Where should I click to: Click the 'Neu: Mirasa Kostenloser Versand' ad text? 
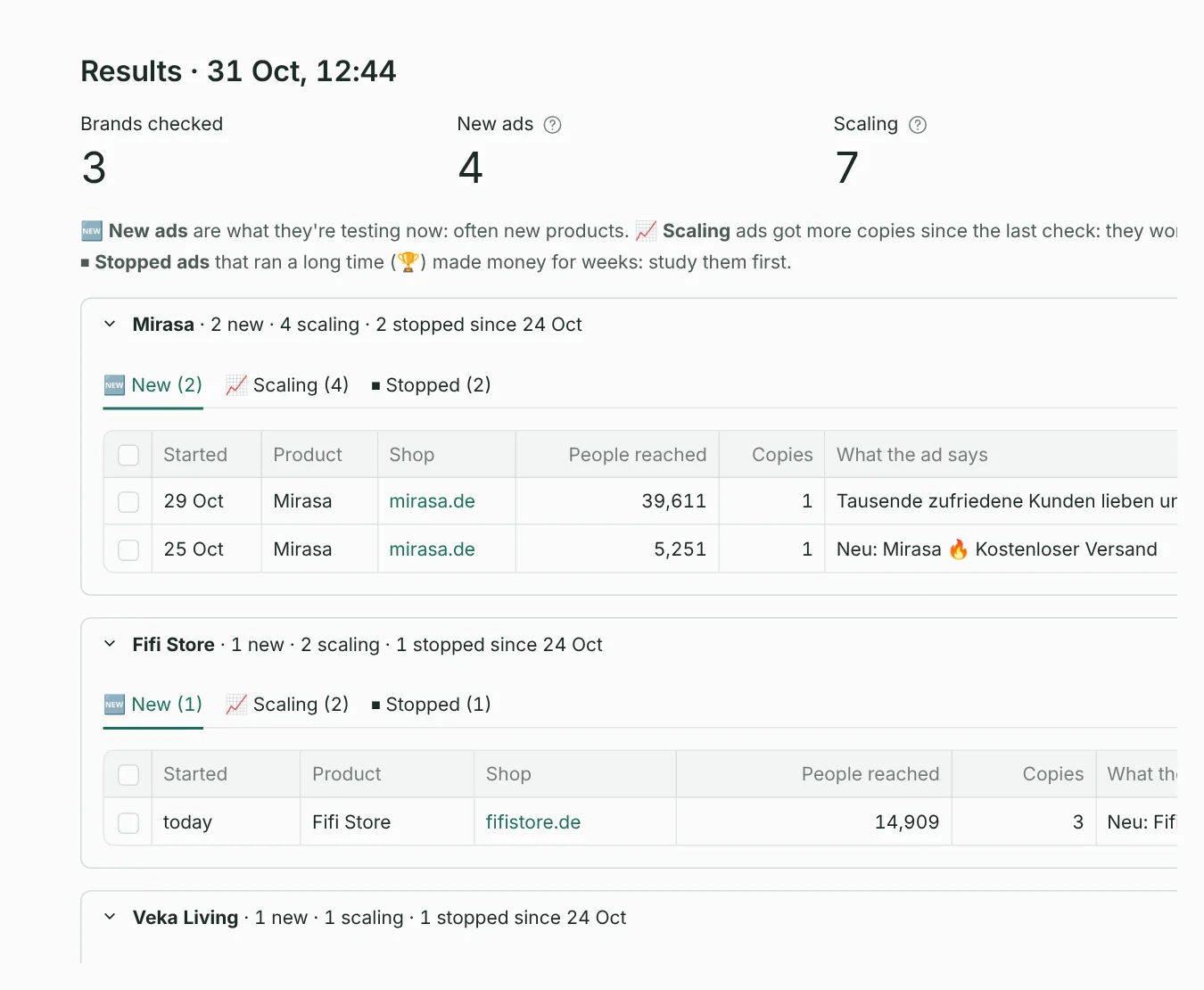point(997,549)
